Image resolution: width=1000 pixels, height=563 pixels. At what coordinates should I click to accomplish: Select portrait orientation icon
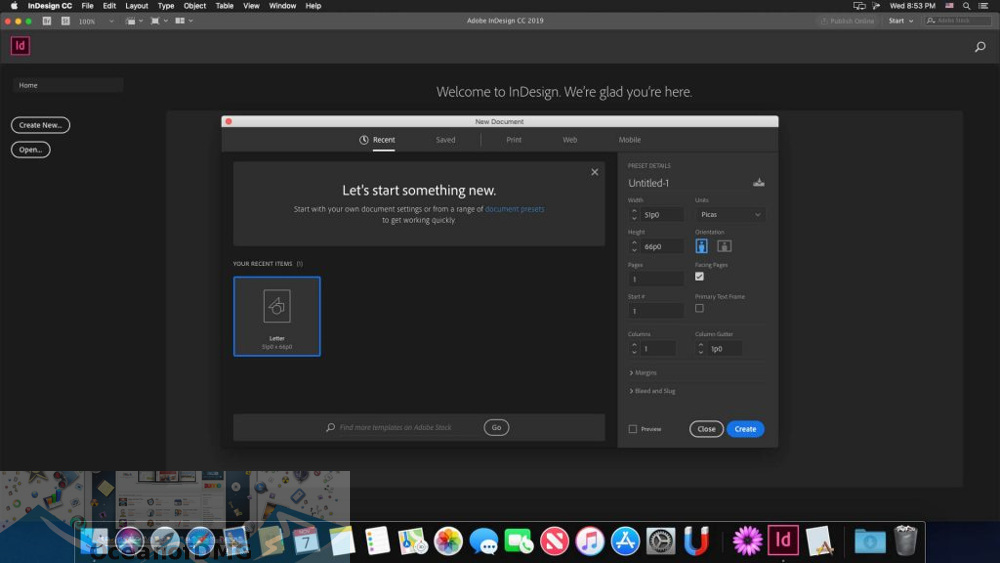tap(702, 246)
